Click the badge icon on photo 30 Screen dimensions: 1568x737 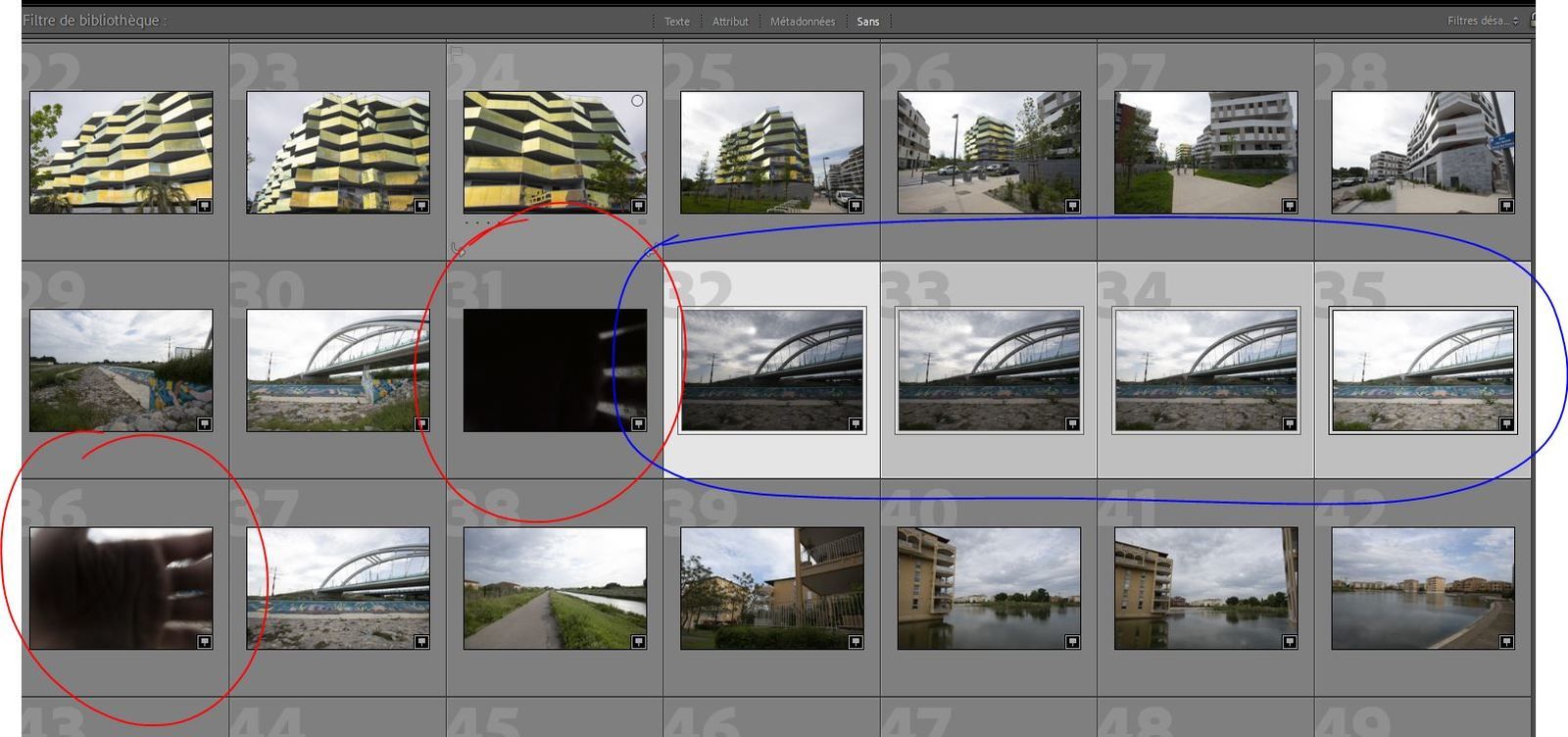tap(421, 424)
